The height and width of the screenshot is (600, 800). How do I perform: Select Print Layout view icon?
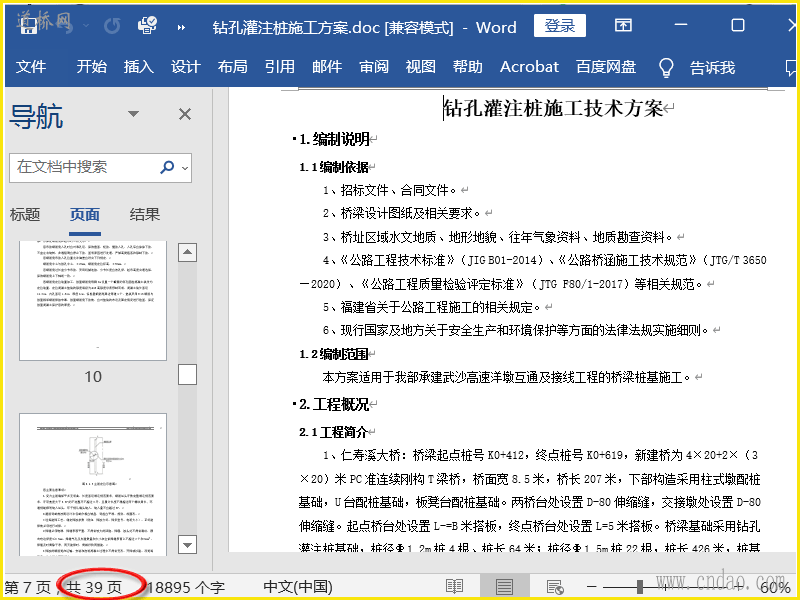[504, 587]
